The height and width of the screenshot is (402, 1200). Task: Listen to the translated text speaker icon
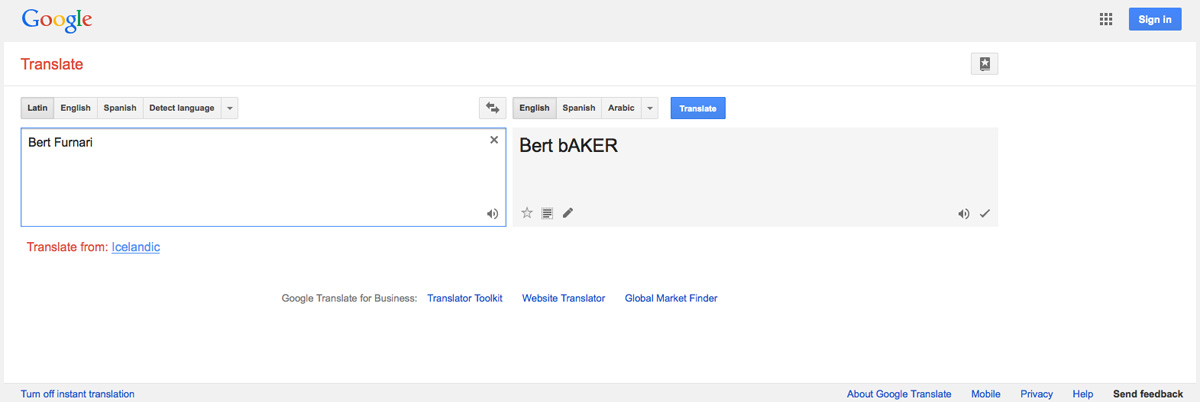pos(963,213)
